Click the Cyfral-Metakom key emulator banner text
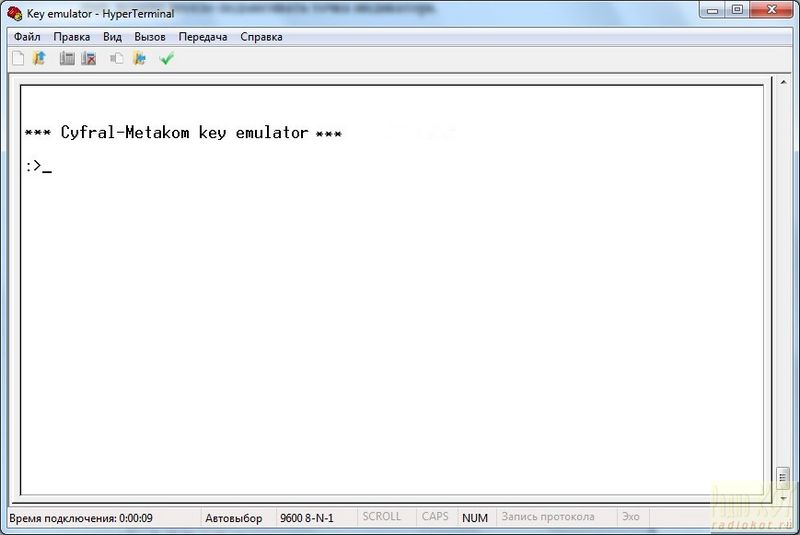The width and height of the screenshot is (800, 535). pyautogui.click(x=183, y=133)
